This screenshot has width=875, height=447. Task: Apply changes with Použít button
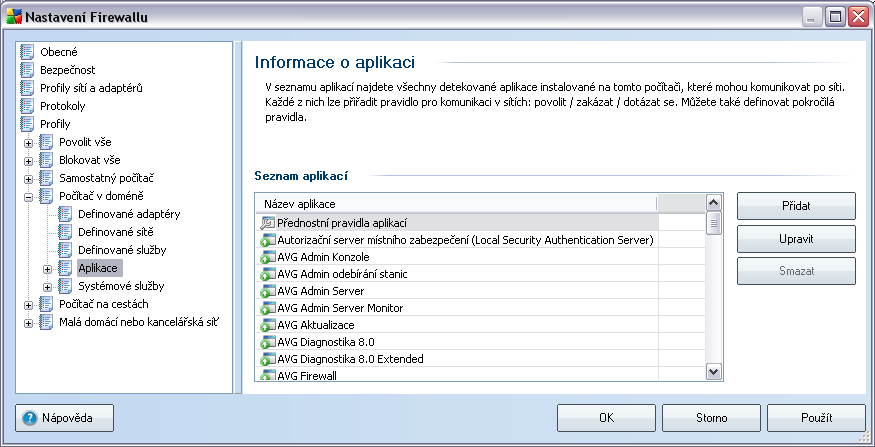[816, 418]
